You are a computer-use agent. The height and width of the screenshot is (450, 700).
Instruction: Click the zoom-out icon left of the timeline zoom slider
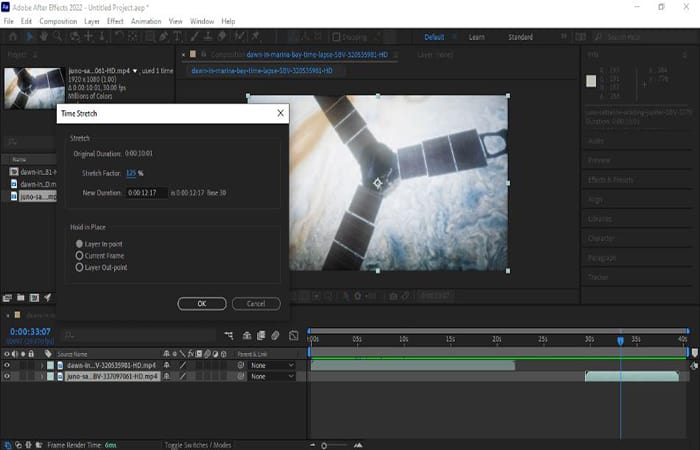tap(312, 445)
